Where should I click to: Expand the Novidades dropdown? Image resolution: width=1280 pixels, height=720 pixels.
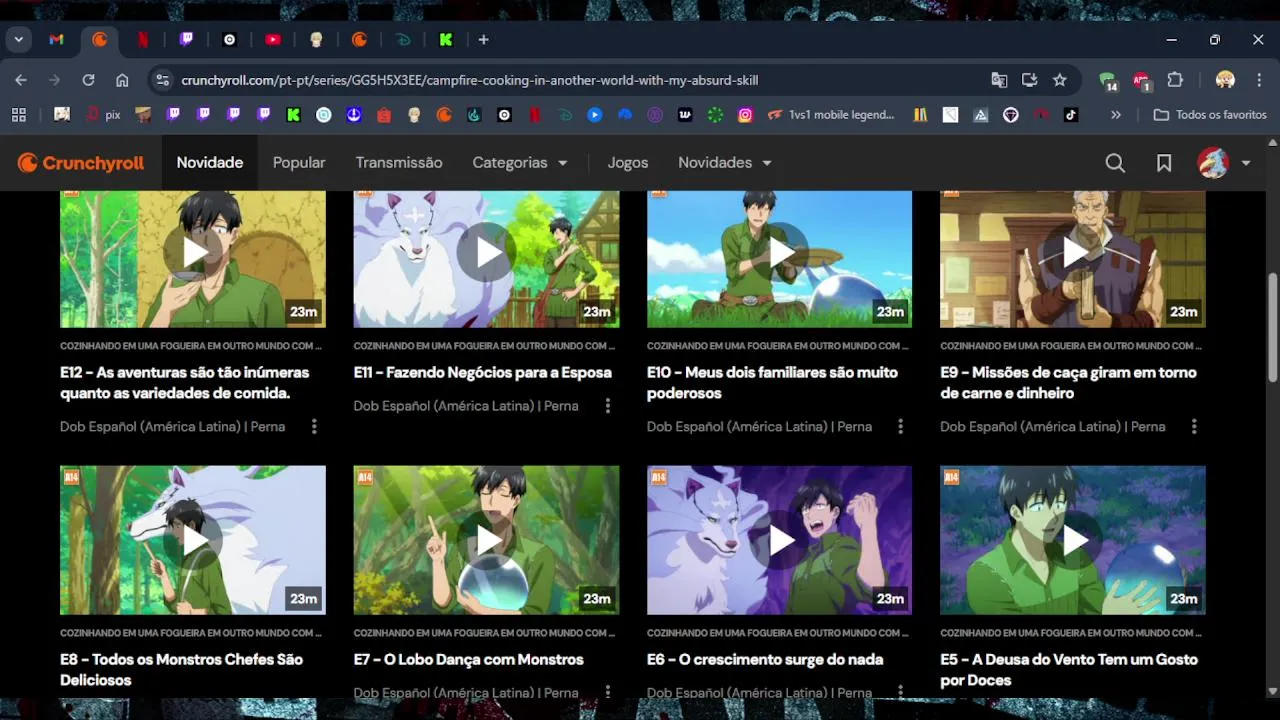point(725,163)
